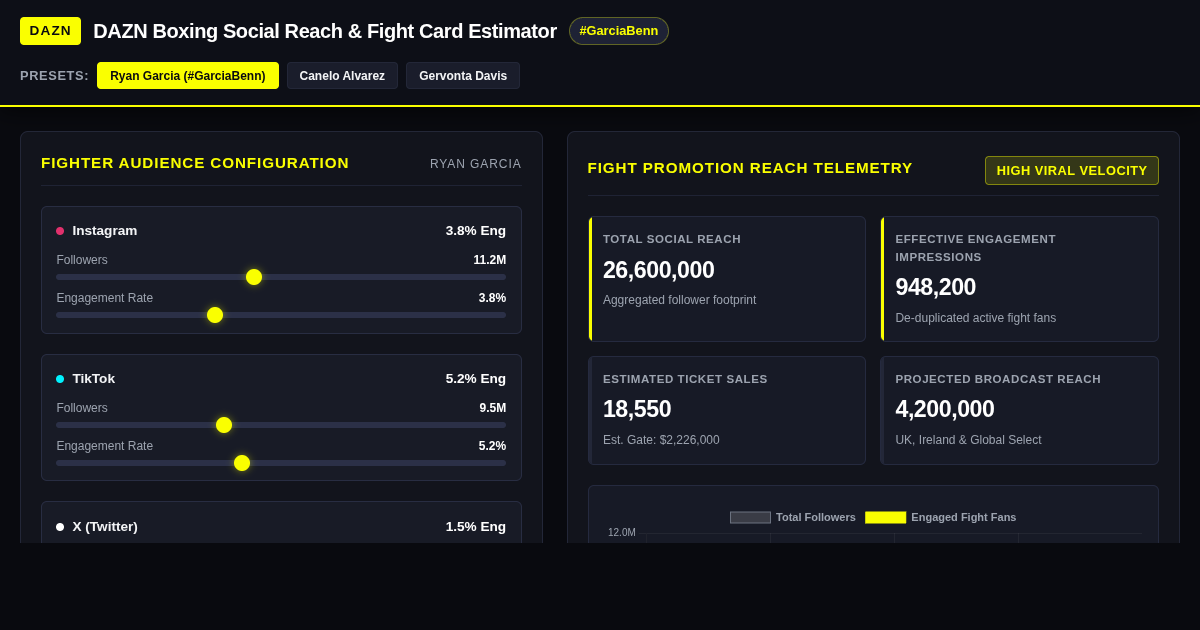Select the Ryan Garcia (#GarciaBenn) preset
The image size is (1200, 630).
coord(188,76)
